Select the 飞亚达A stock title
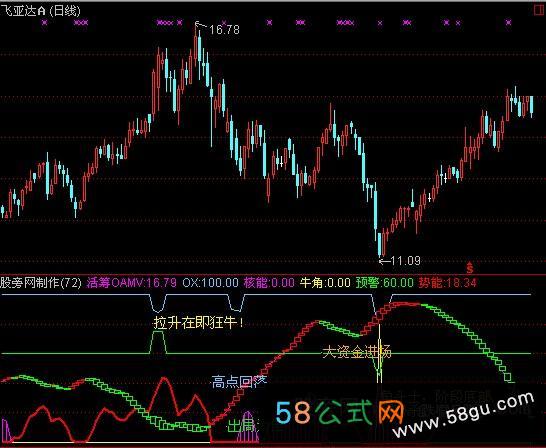The height and width of the screenshot is (448, 546). [23, 11]
